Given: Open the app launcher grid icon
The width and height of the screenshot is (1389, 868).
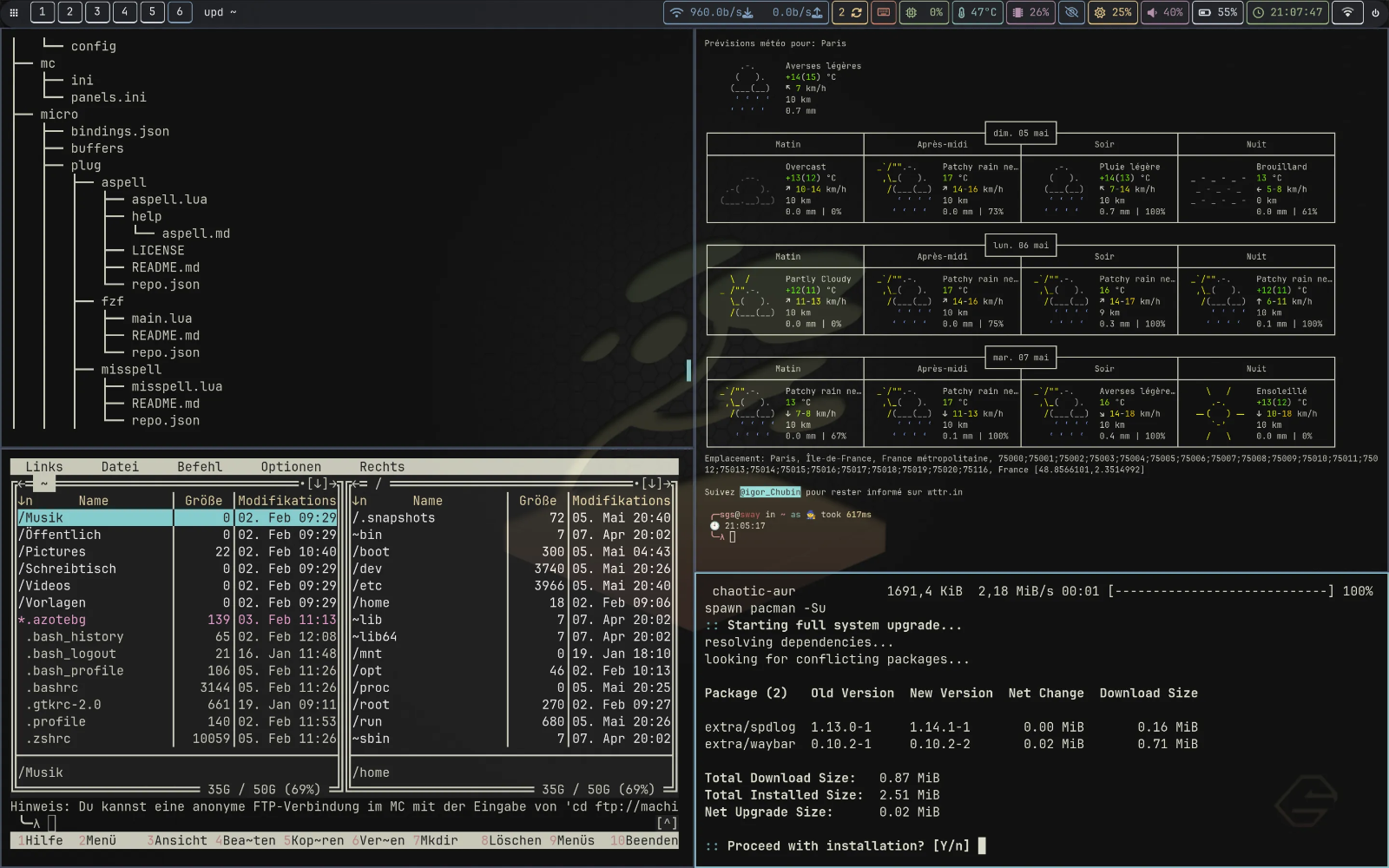Looking at the screenshot, I should (x=13, y=12).
